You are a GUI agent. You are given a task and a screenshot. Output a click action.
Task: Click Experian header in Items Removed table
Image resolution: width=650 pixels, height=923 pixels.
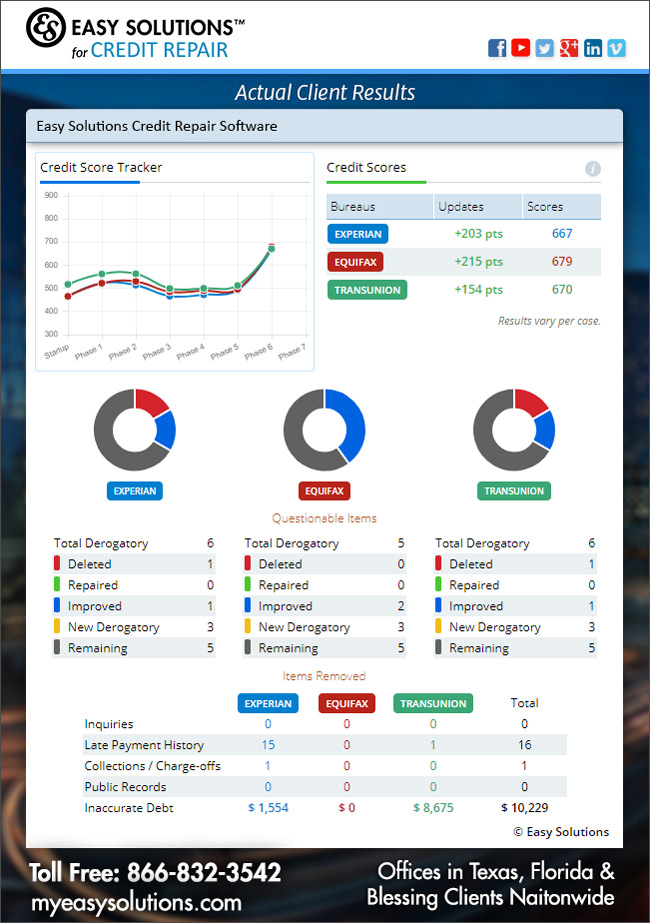(268, 703)
